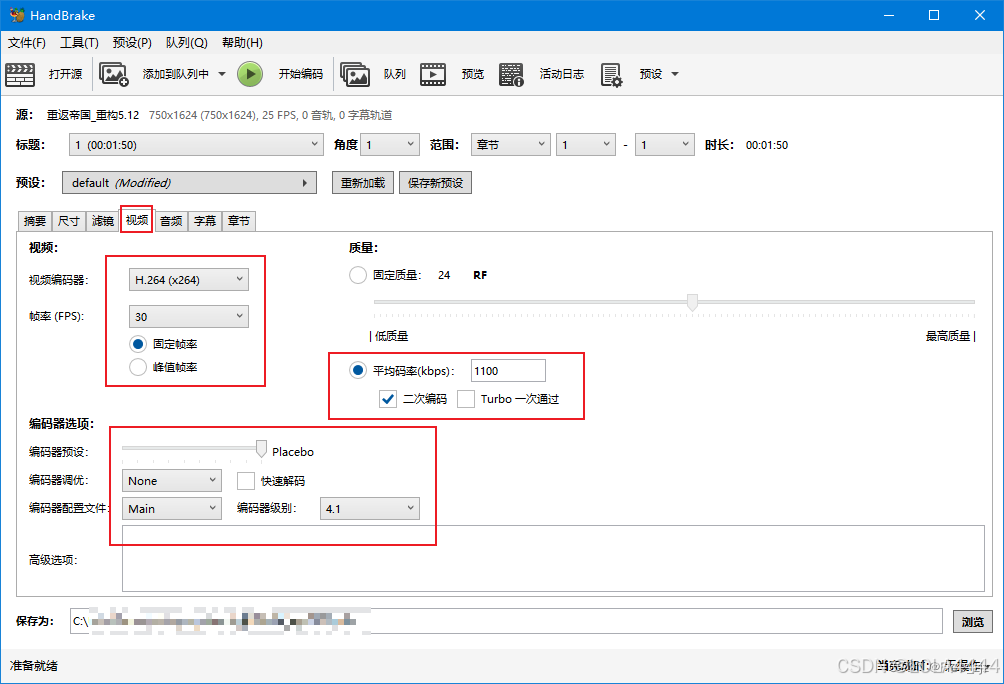Open the 帮助(H) menu
Viewport: 1004px width, 684px height.
[x=242, y=42]
